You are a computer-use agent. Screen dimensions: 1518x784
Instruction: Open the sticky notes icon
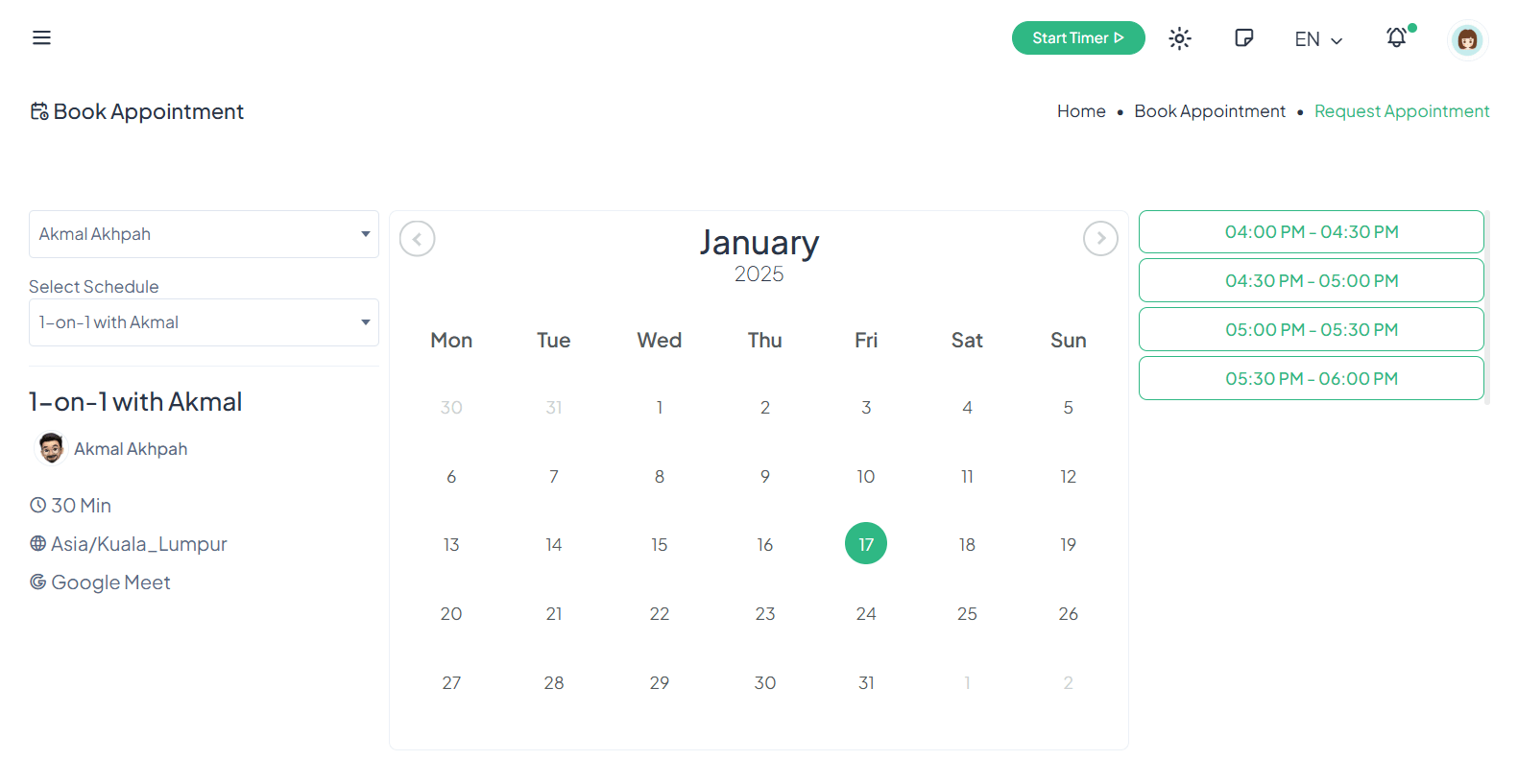tap(1243, 38)
